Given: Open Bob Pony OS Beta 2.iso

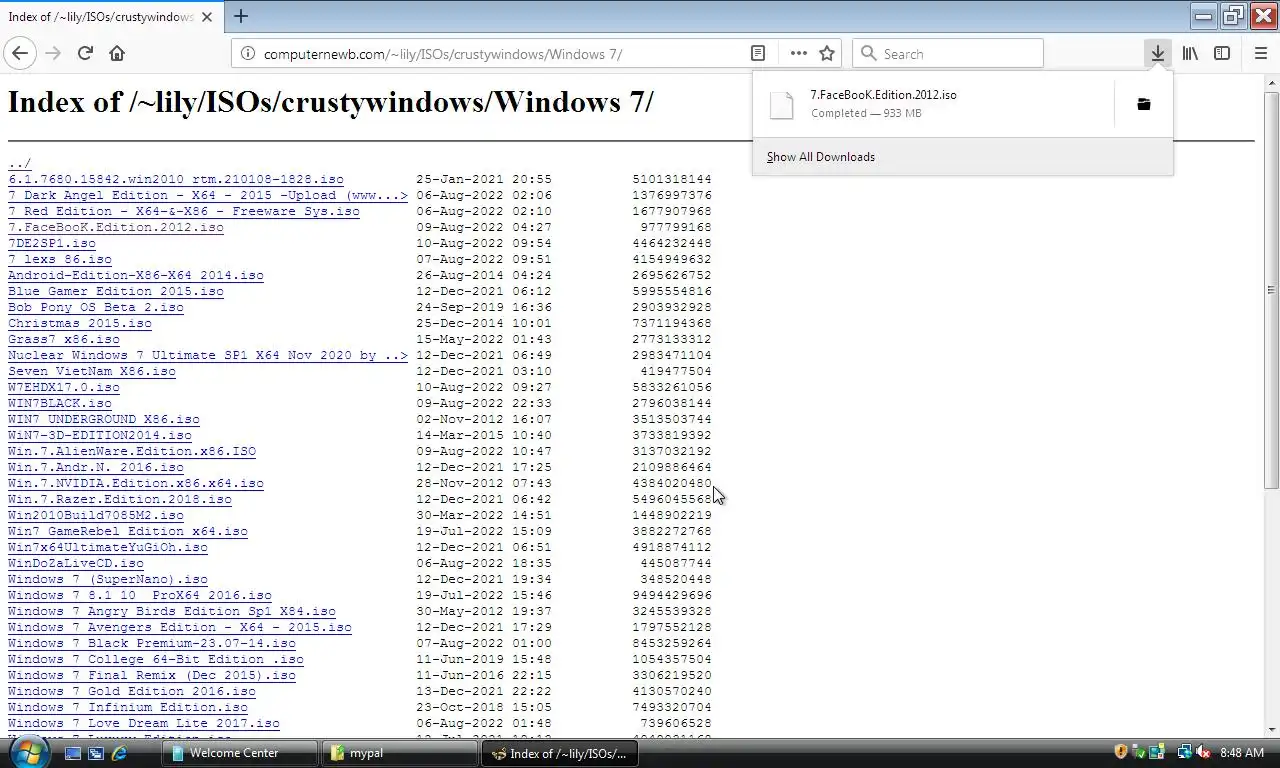Looking at the screenshot, I should click(x=95, y=307).
